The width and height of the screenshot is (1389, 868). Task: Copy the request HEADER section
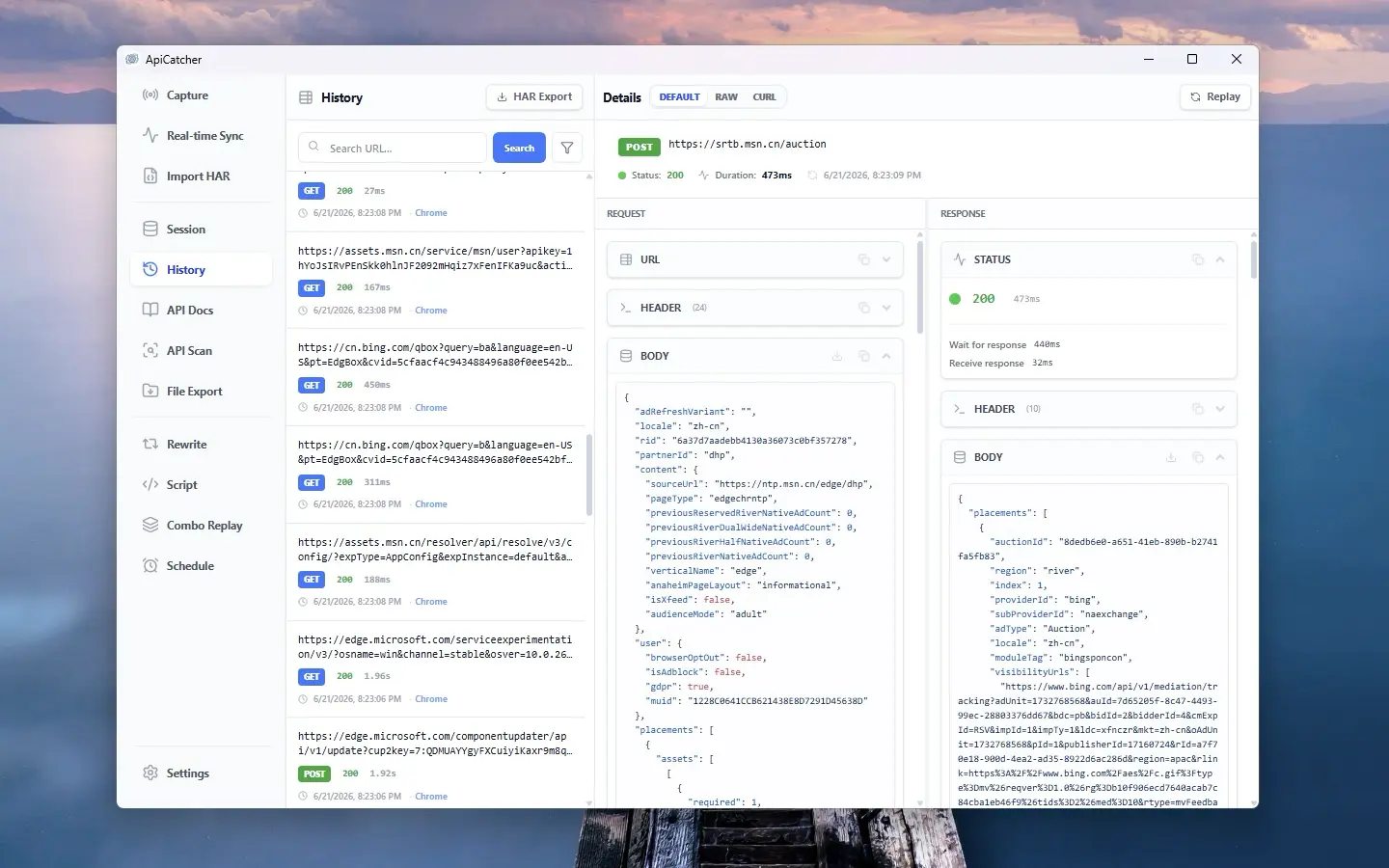(x=864, y=308)
